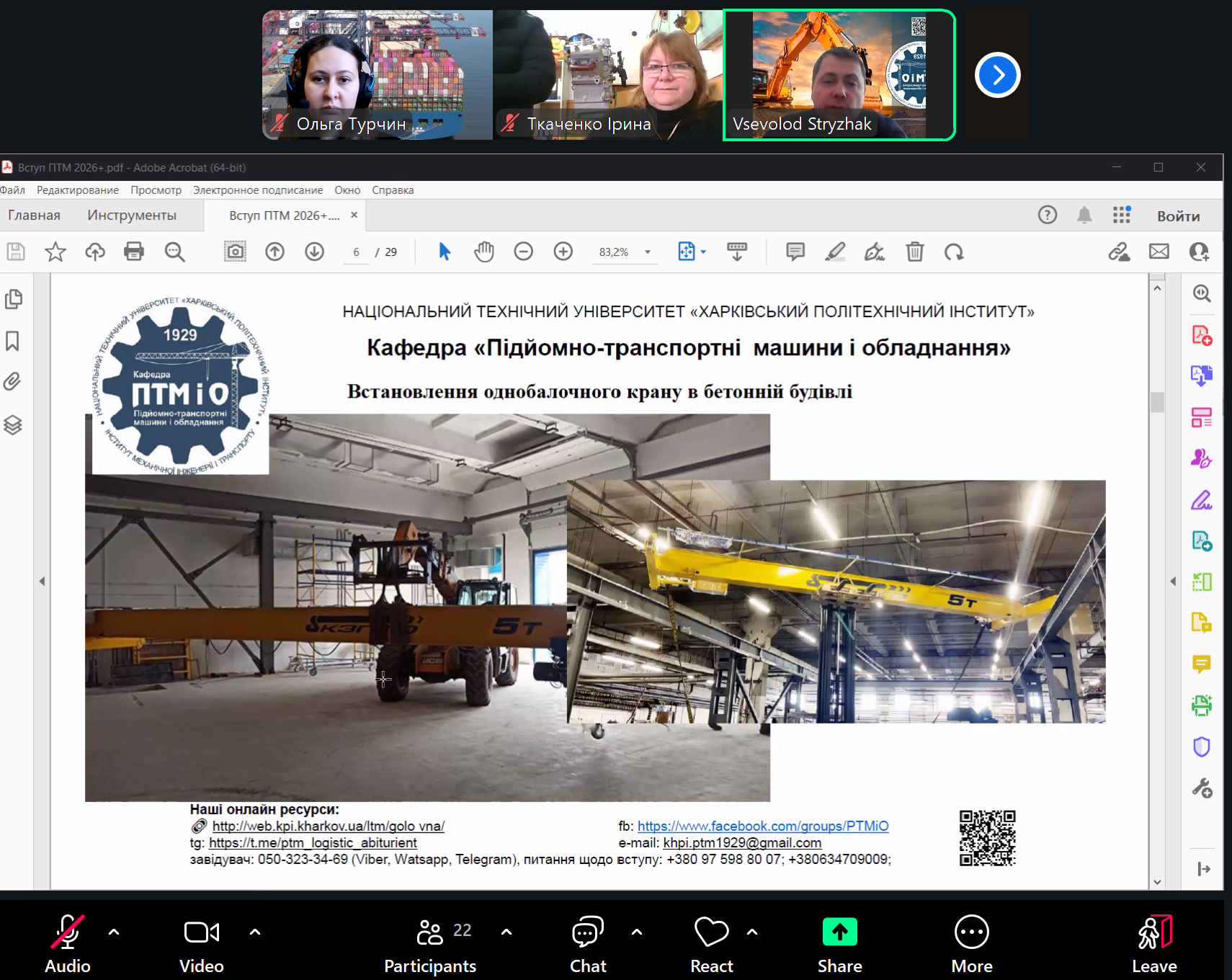Toggle the Participants panel
Screen dimensions: 1232x980
coord(430,943)
